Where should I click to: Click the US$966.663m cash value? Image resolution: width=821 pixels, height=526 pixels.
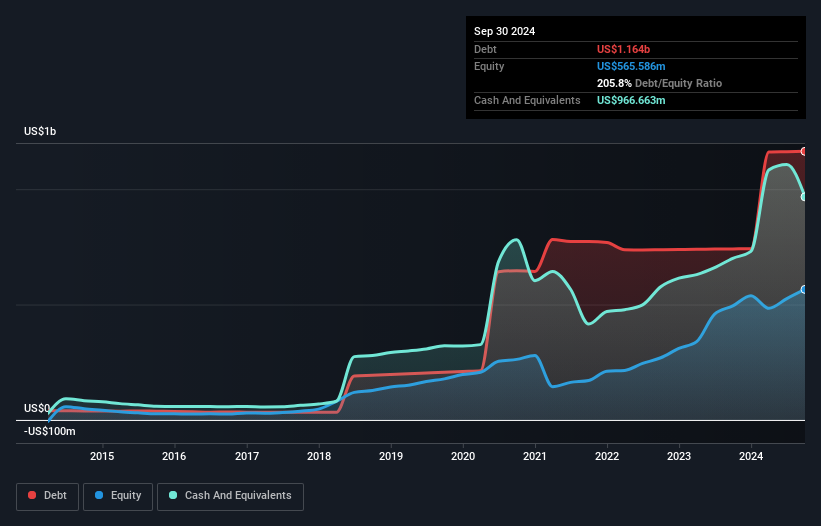pos(631,100)
